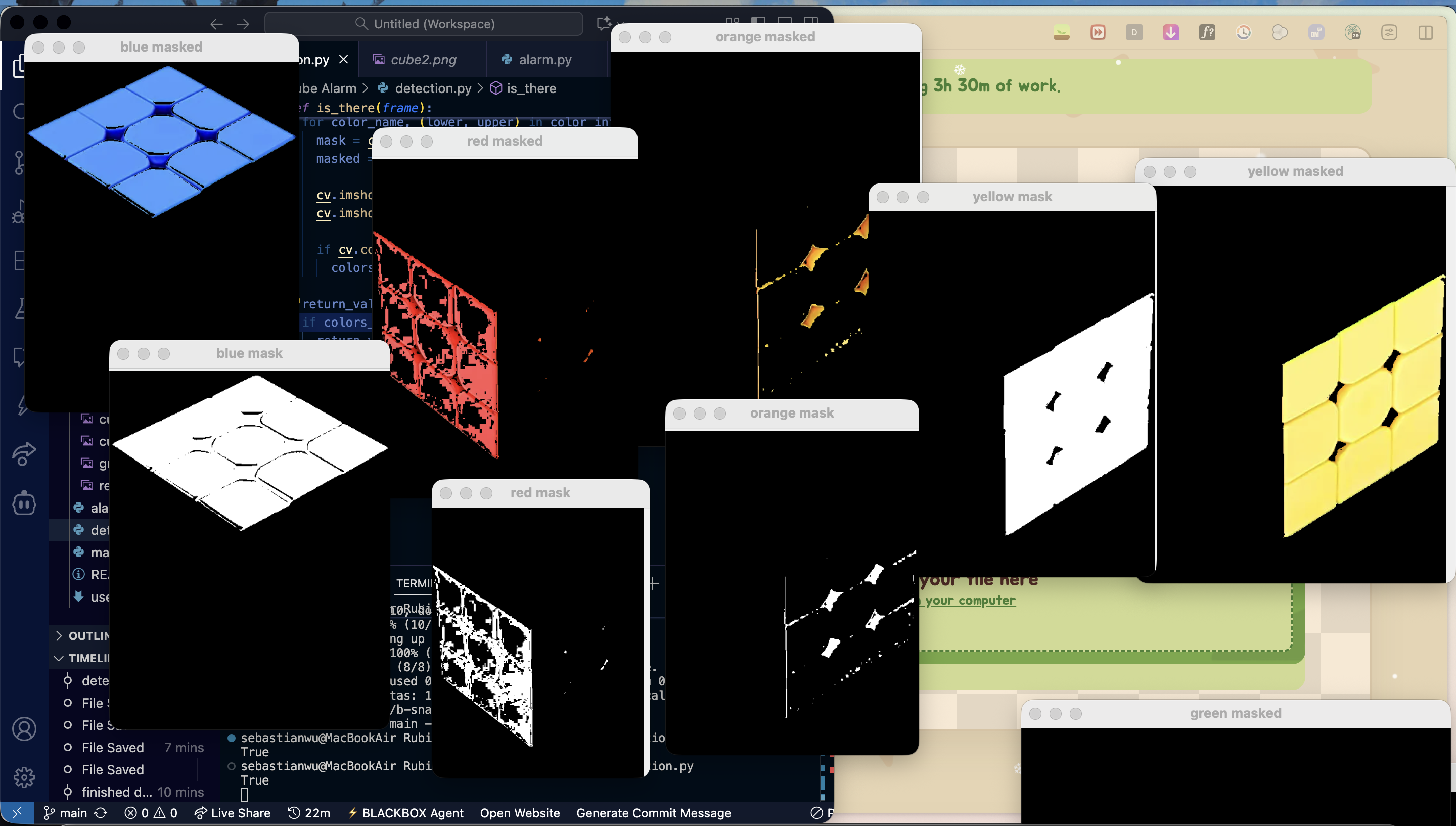This screenshot has width=1456, height=826.
Task: Click Generate Commit Message in status bar
Action: coord(653,813)
